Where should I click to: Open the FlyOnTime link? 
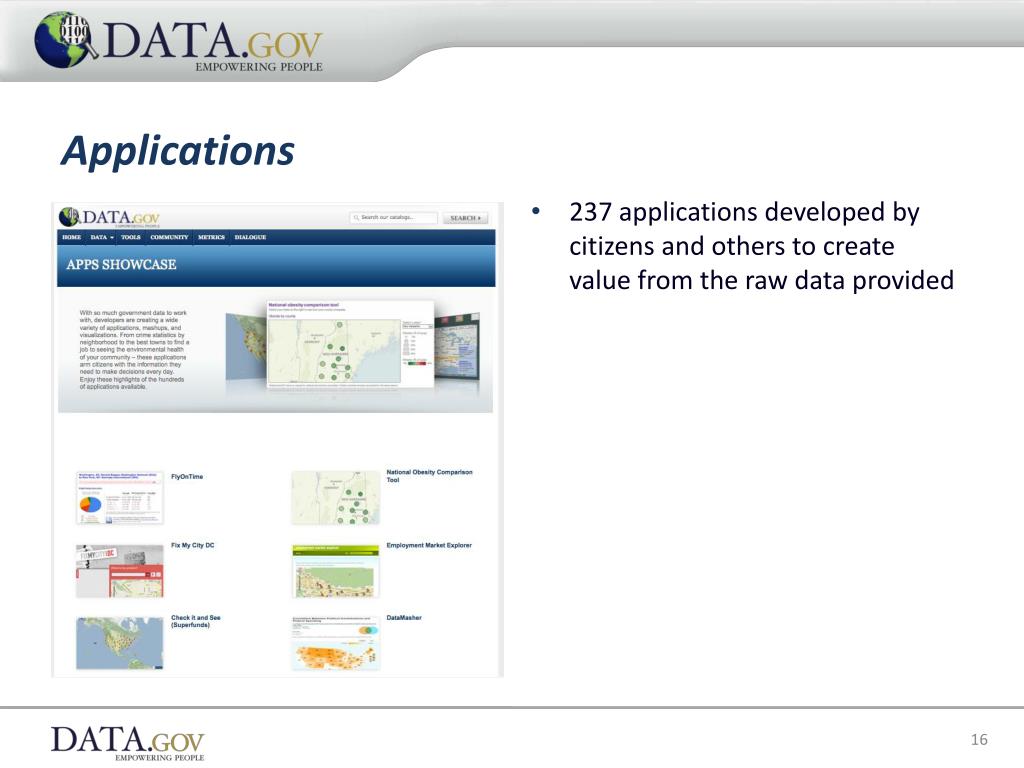coord(187,477)
